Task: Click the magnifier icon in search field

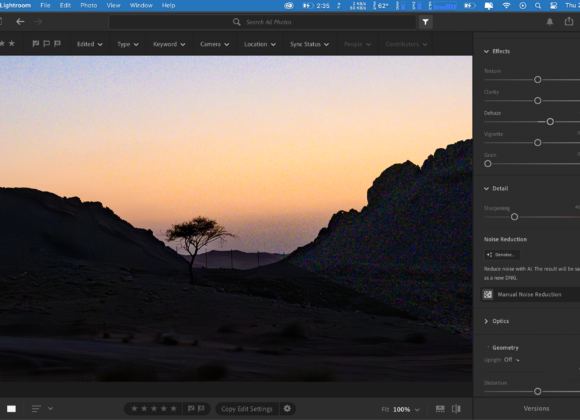Action: tap(237, 22)
